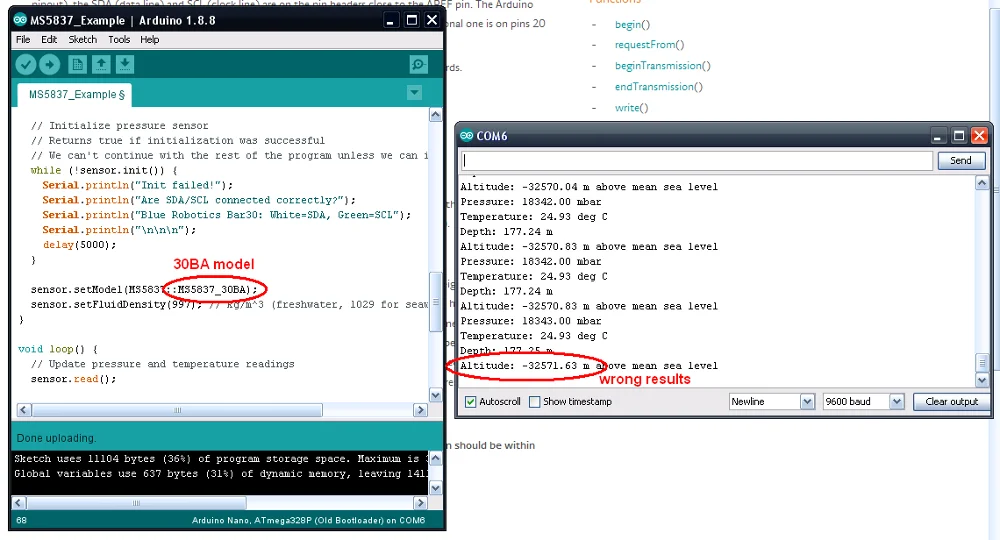Click console output scroll up arrow

[x=436, y=458]
